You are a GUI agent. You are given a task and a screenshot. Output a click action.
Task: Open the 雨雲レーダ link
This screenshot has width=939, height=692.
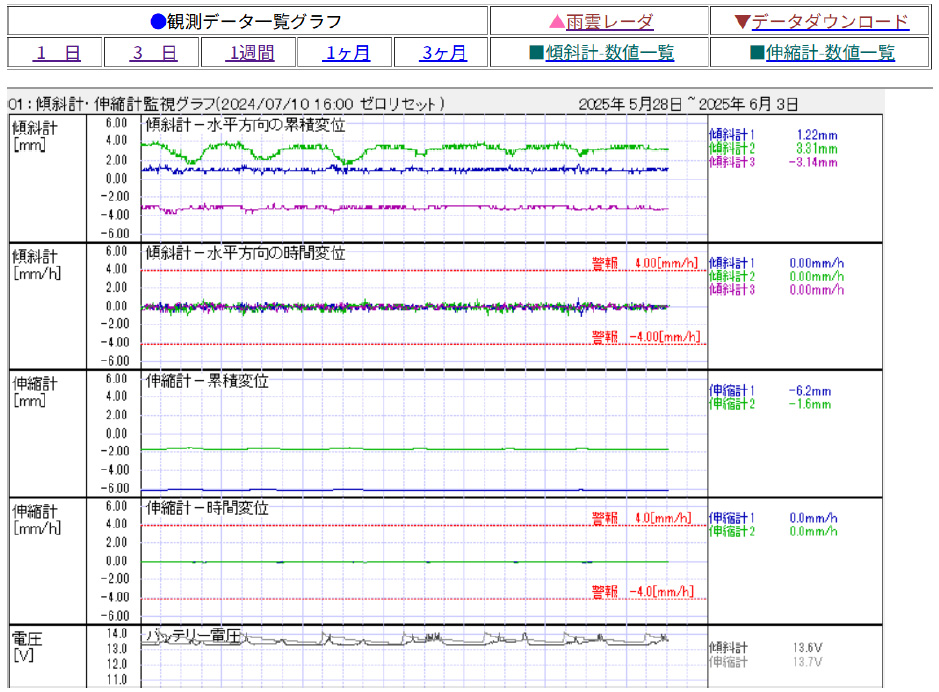click(609, 22)
